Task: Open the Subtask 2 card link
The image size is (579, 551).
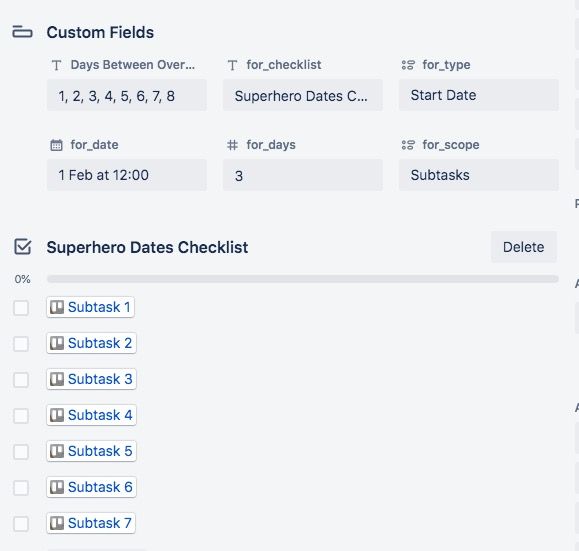Action: [x=91, y=343]
